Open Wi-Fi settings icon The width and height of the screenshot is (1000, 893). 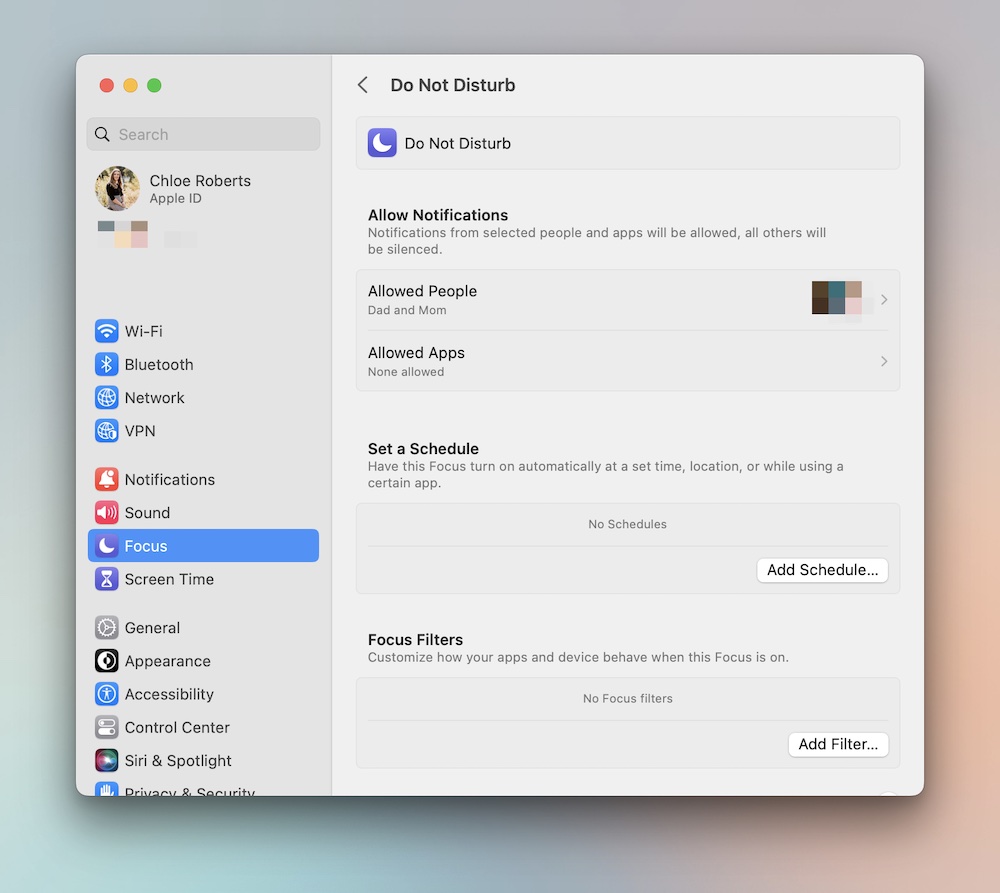pyautogui.click(x=107, y=331)
